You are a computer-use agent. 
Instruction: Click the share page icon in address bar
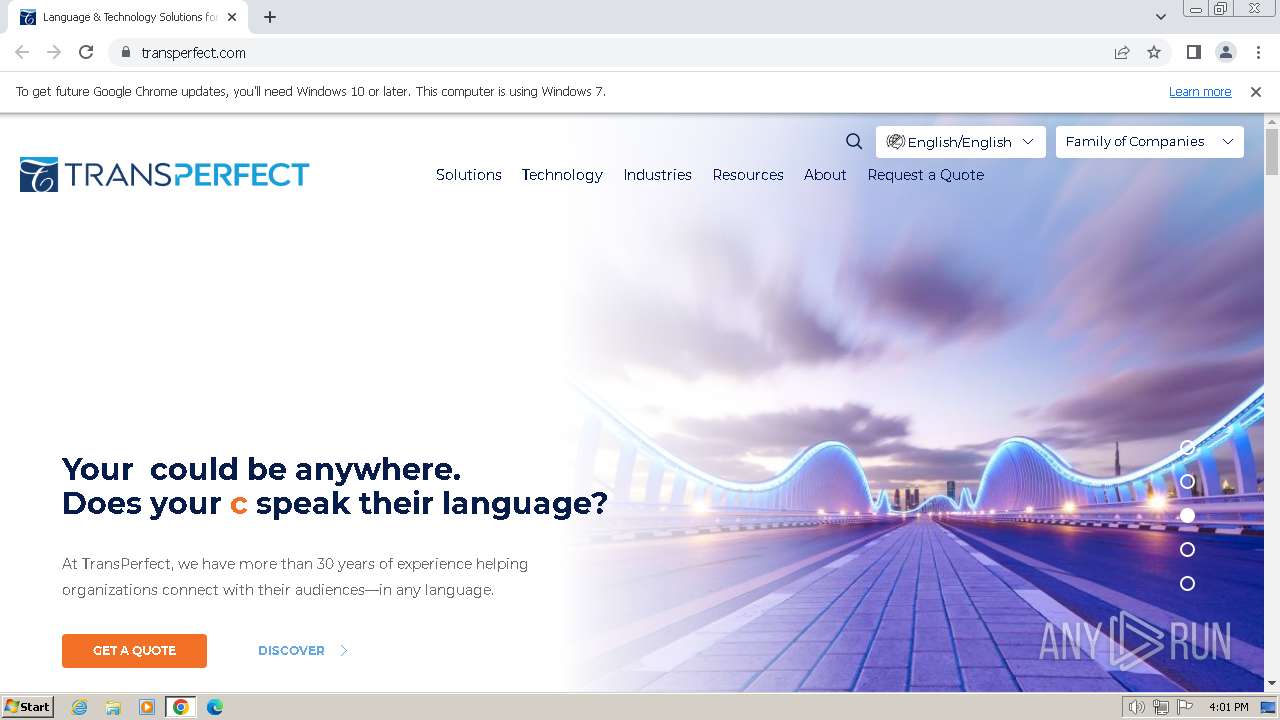1122,53
